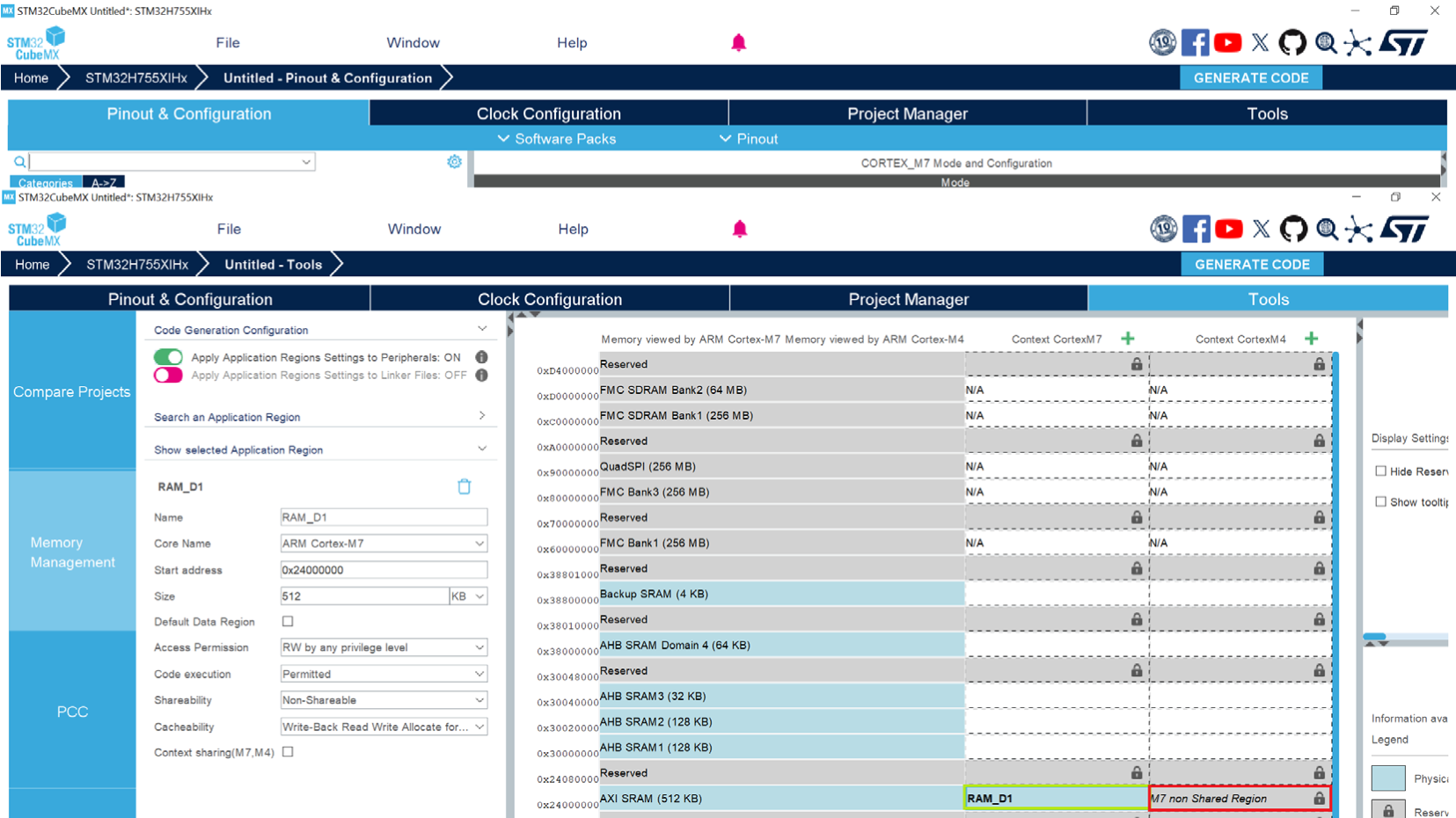Switch to Clock Configuration tab in front window

click(x=550, y=299)
